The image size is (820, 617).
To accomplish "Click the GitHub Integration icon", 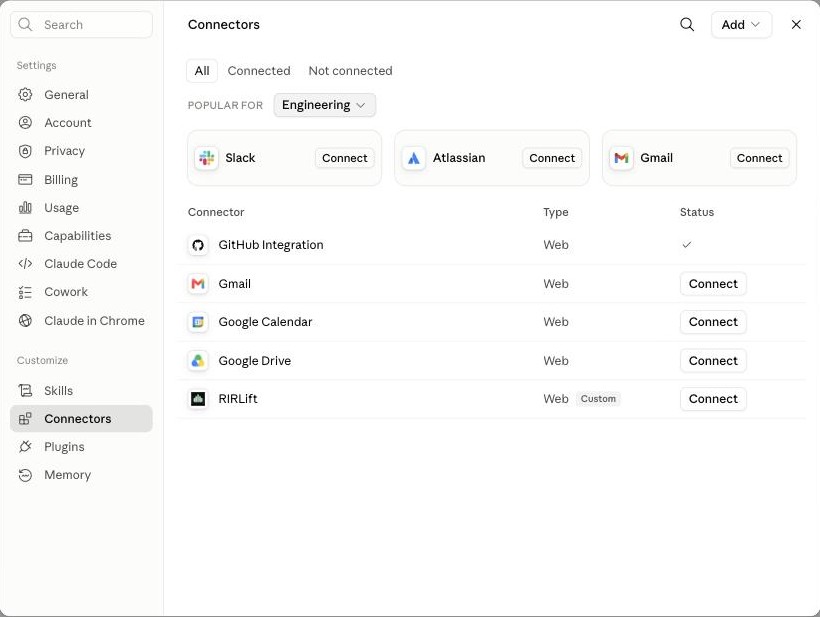I will pyautogui.click(x=198, y=245).
